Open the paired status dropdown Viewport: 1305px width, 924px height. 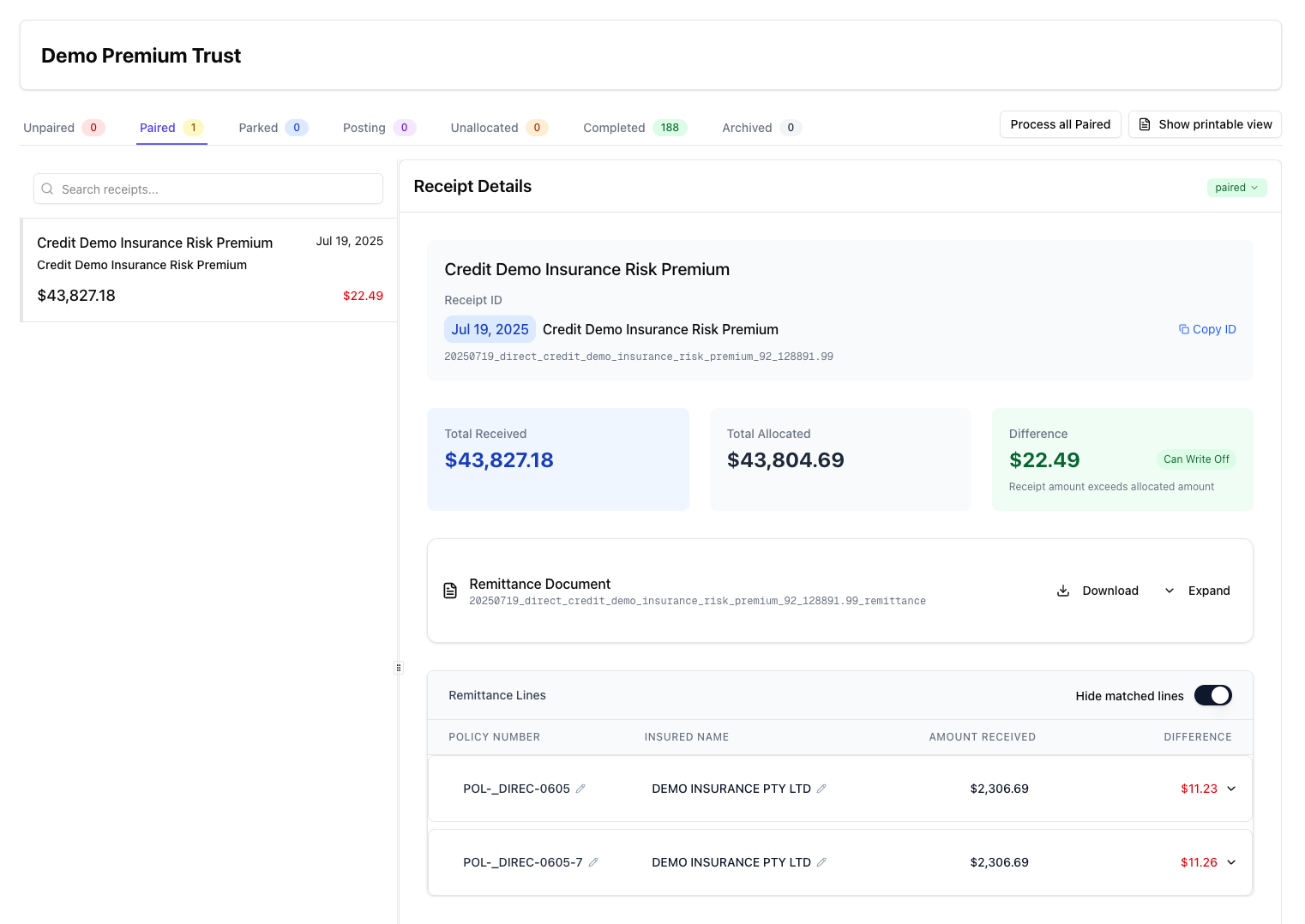(1236, 188)
